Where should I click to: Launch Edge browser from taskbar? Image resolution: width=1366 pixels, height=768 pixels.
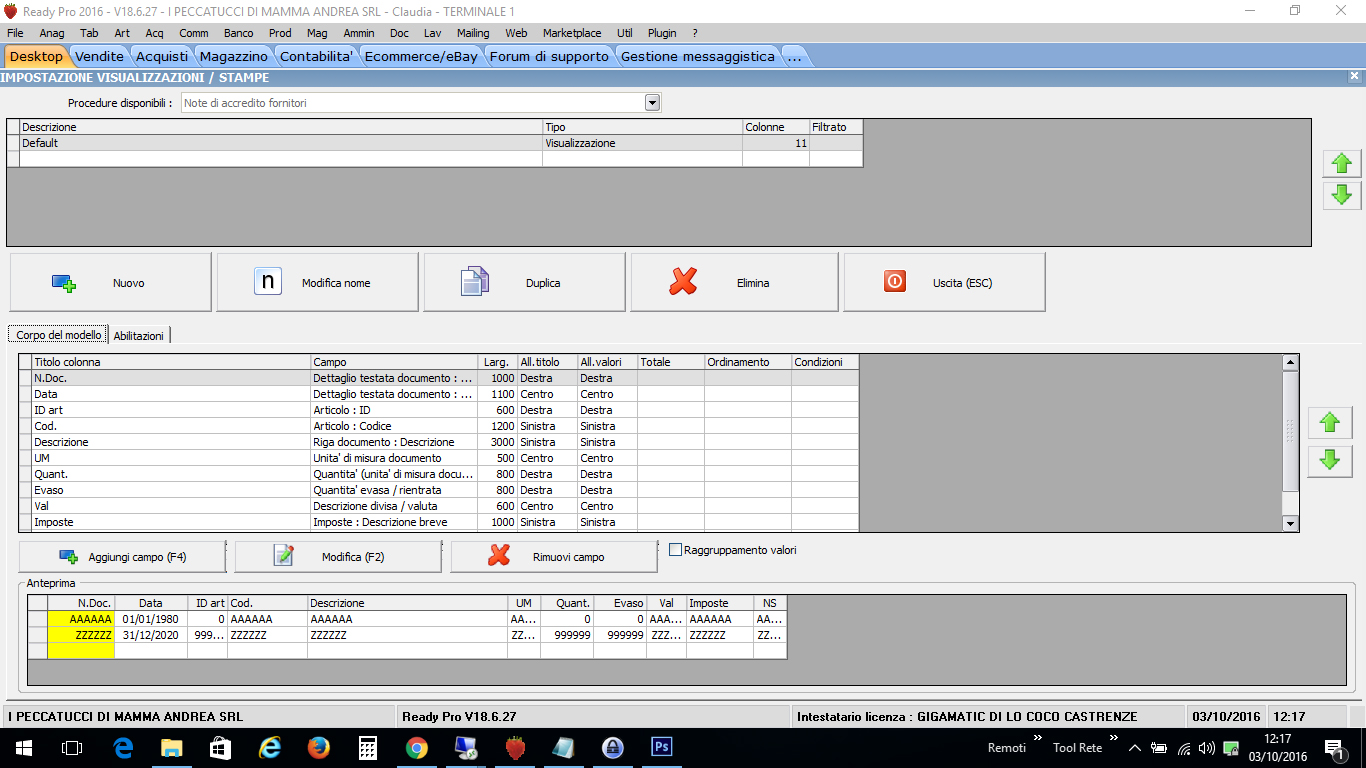click(123, 747)
